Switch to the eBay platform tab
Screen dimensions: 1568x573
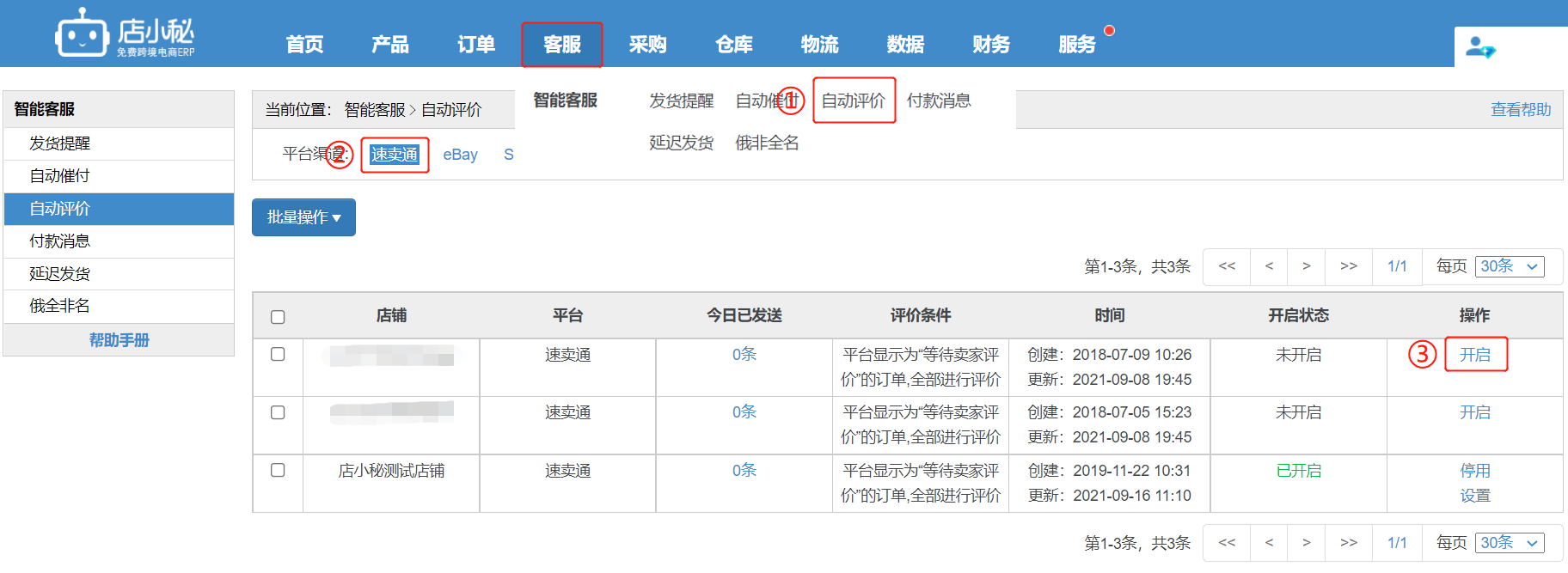460,155
